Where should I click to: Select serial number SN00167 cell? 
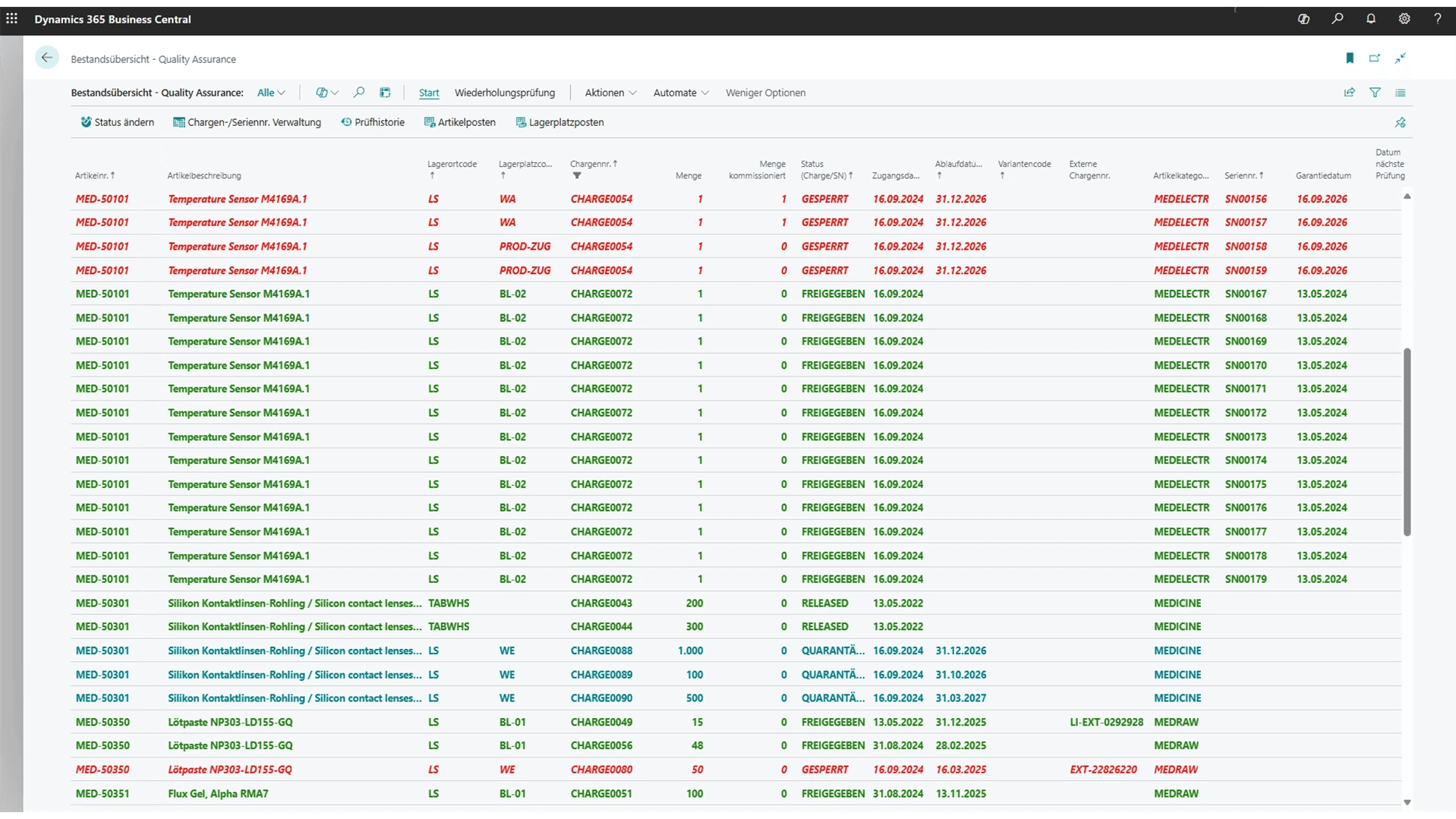coord(1246,294)
